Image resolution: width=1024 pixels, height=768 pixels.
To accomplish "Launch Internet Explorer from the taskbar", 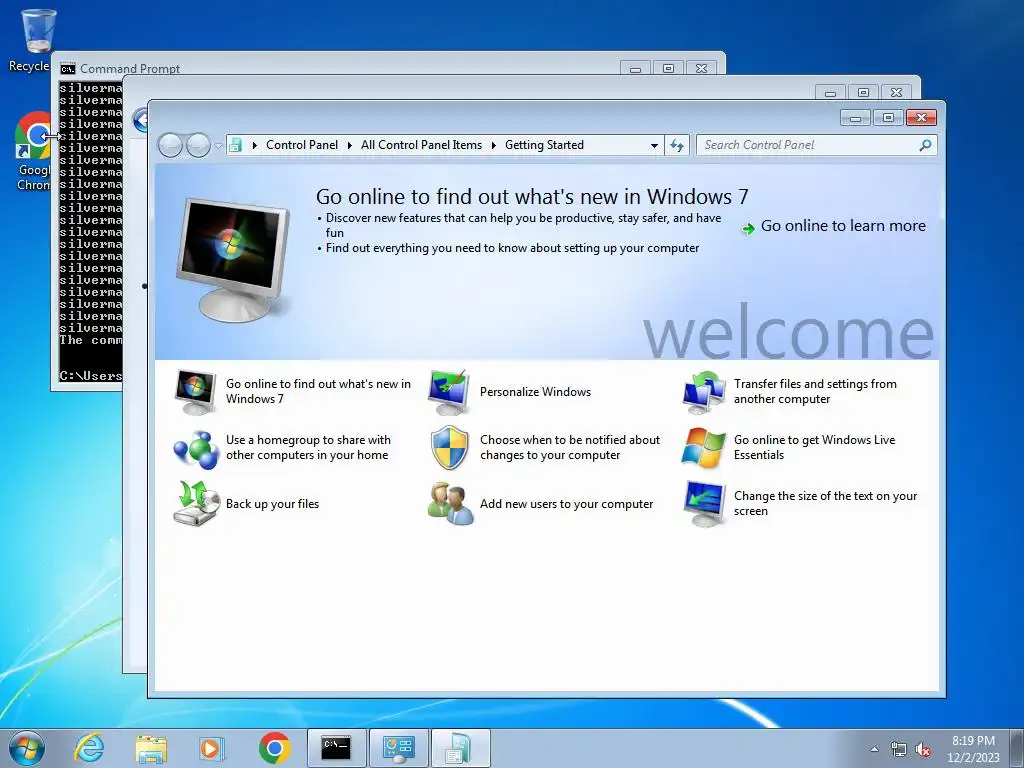I will click(x=88, y=748).
